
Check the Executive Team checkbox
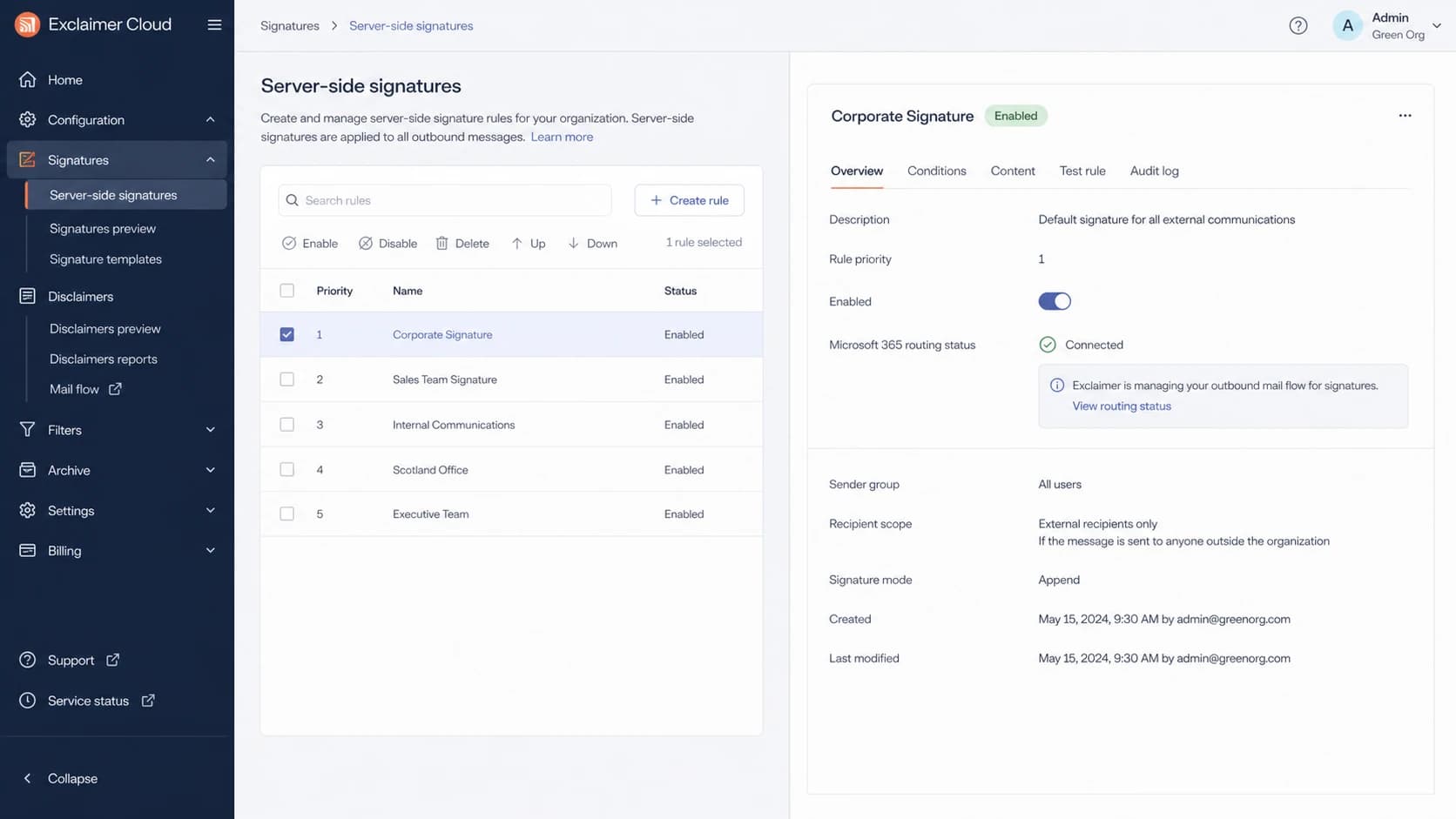(x=286, y=514)
